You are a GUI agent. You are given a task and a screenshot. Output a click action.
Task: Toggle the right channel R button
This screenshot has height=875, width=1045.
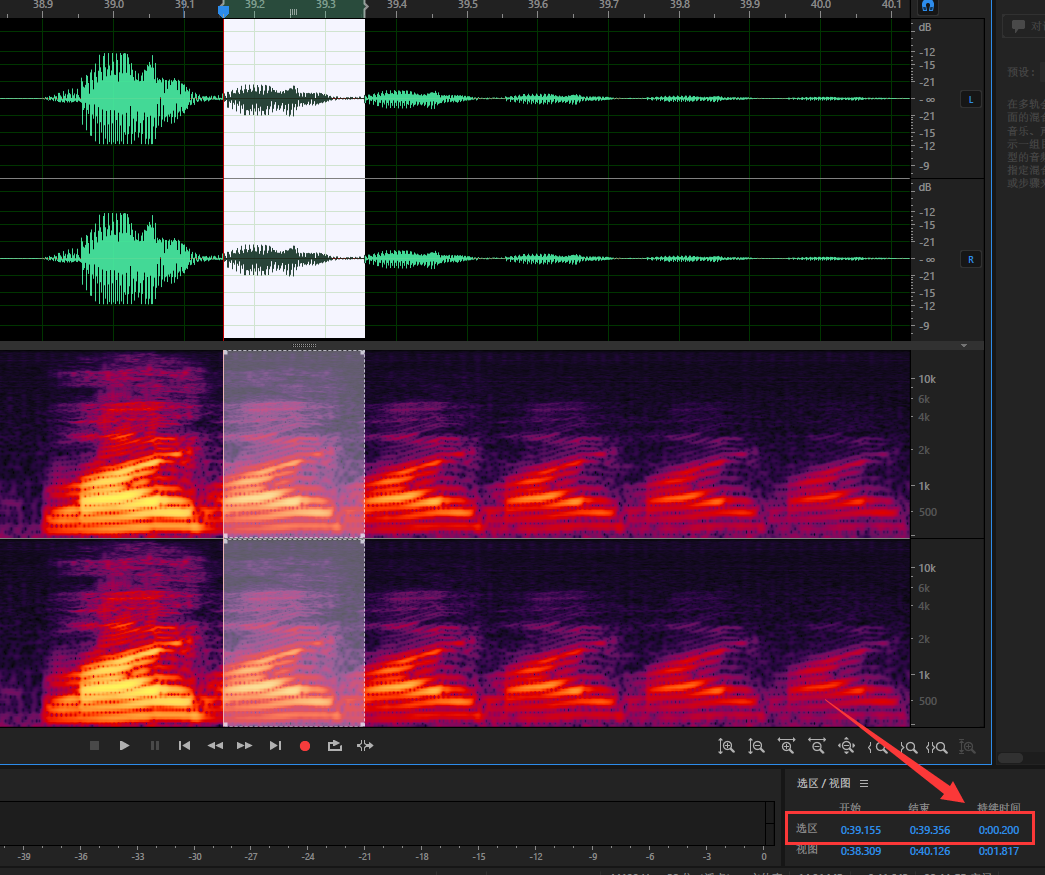pyautogui.click(x=970, y=259)
